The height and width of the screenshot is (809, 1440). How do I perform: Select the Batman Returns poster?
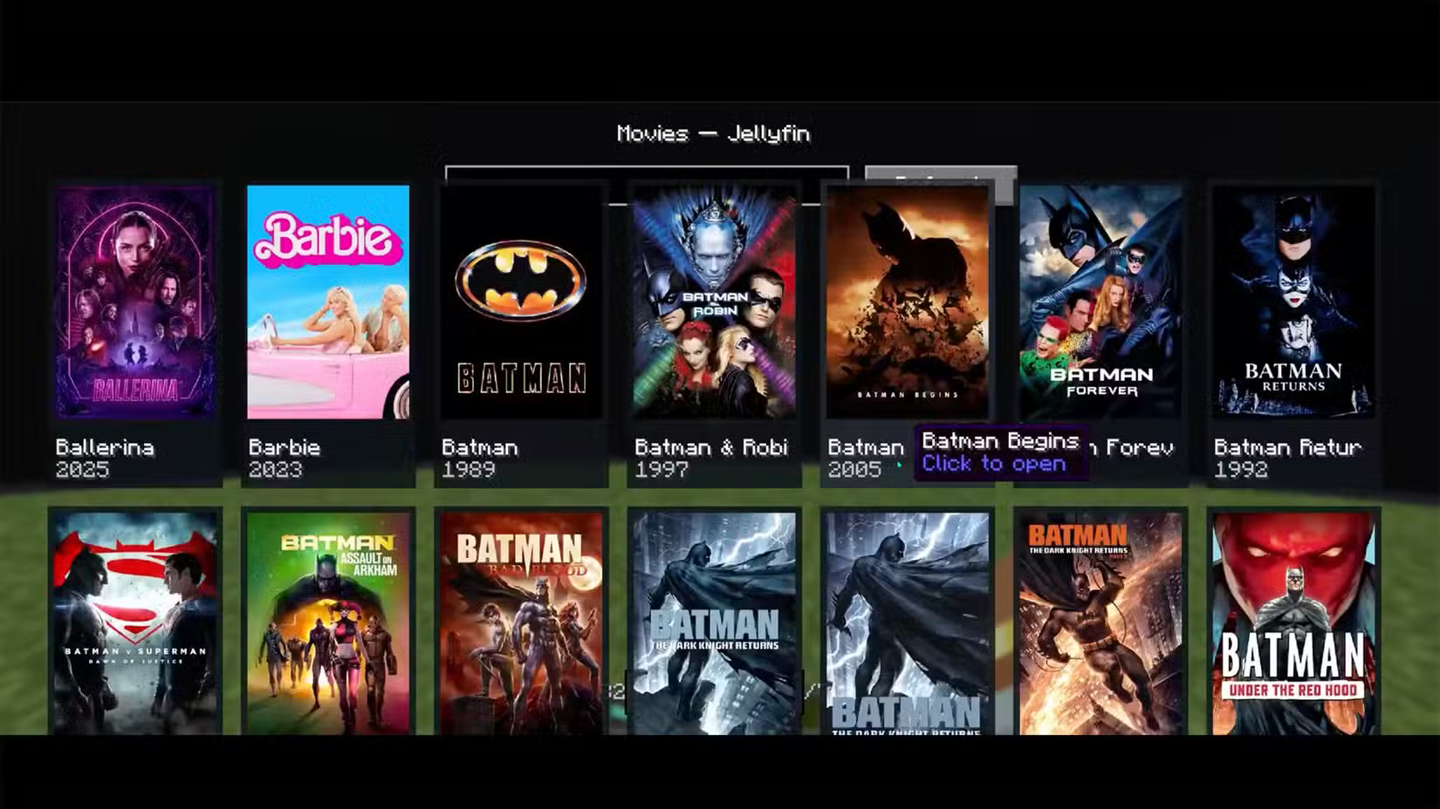[x=1293, y=302]
